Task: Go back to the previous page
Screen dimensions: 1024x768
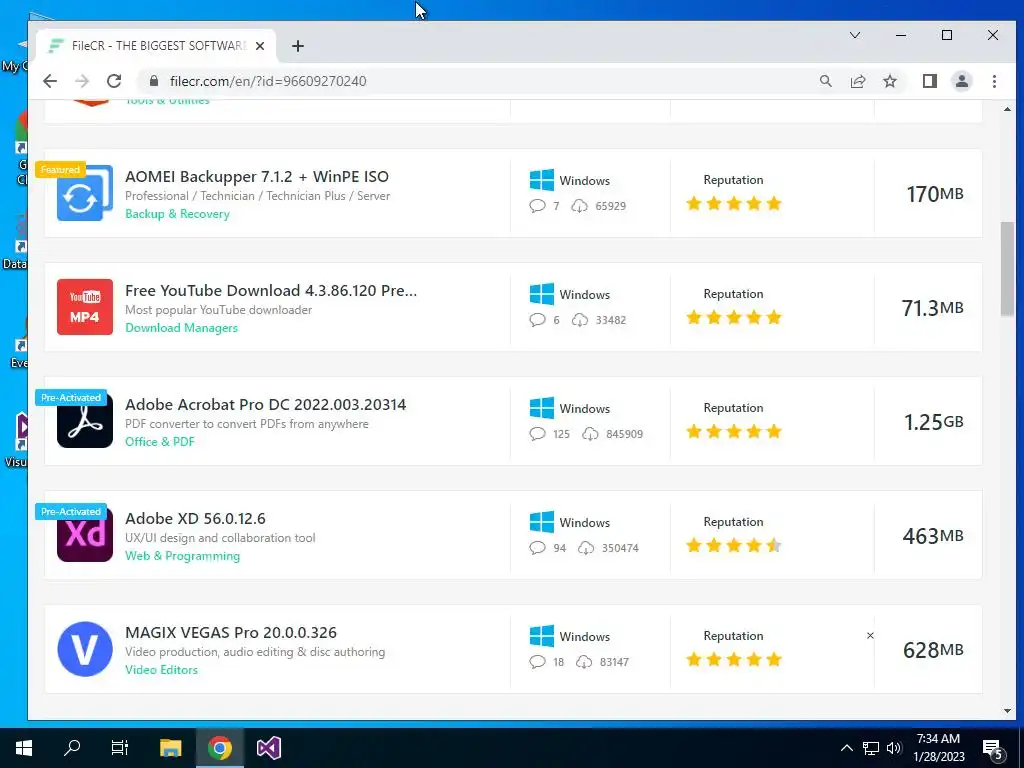Action: tap(50, 81)
